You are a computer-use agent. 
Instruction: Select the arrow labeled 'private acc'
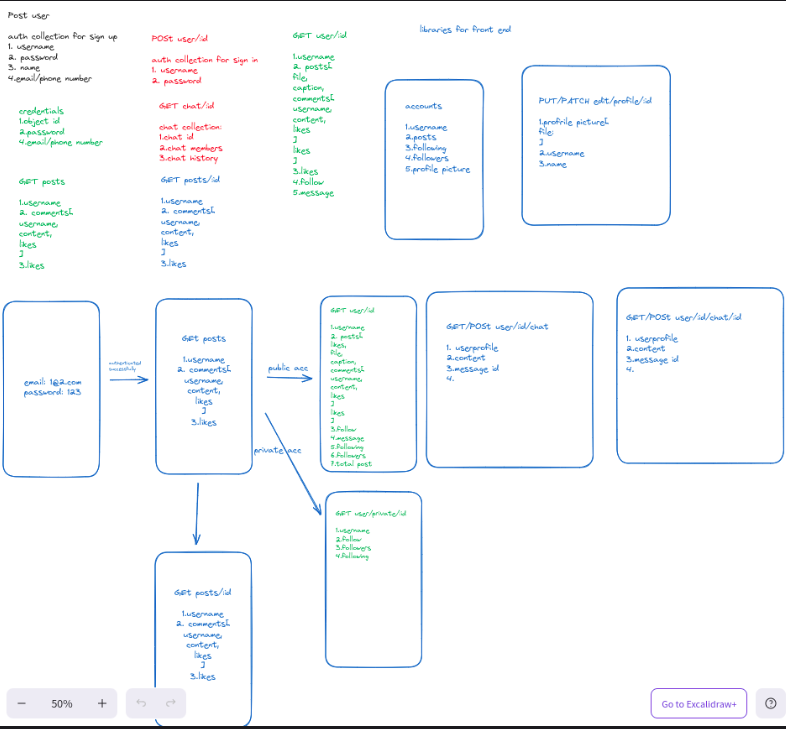click(x=293, y=462)
